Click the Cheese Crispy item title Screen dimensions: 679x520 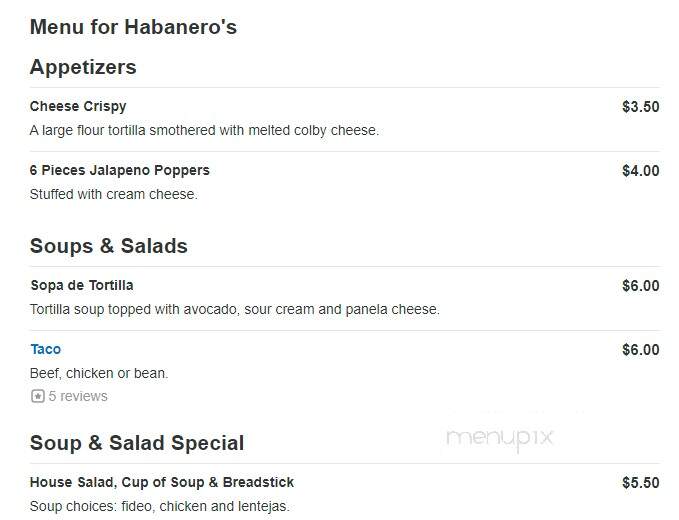point(78,107)
